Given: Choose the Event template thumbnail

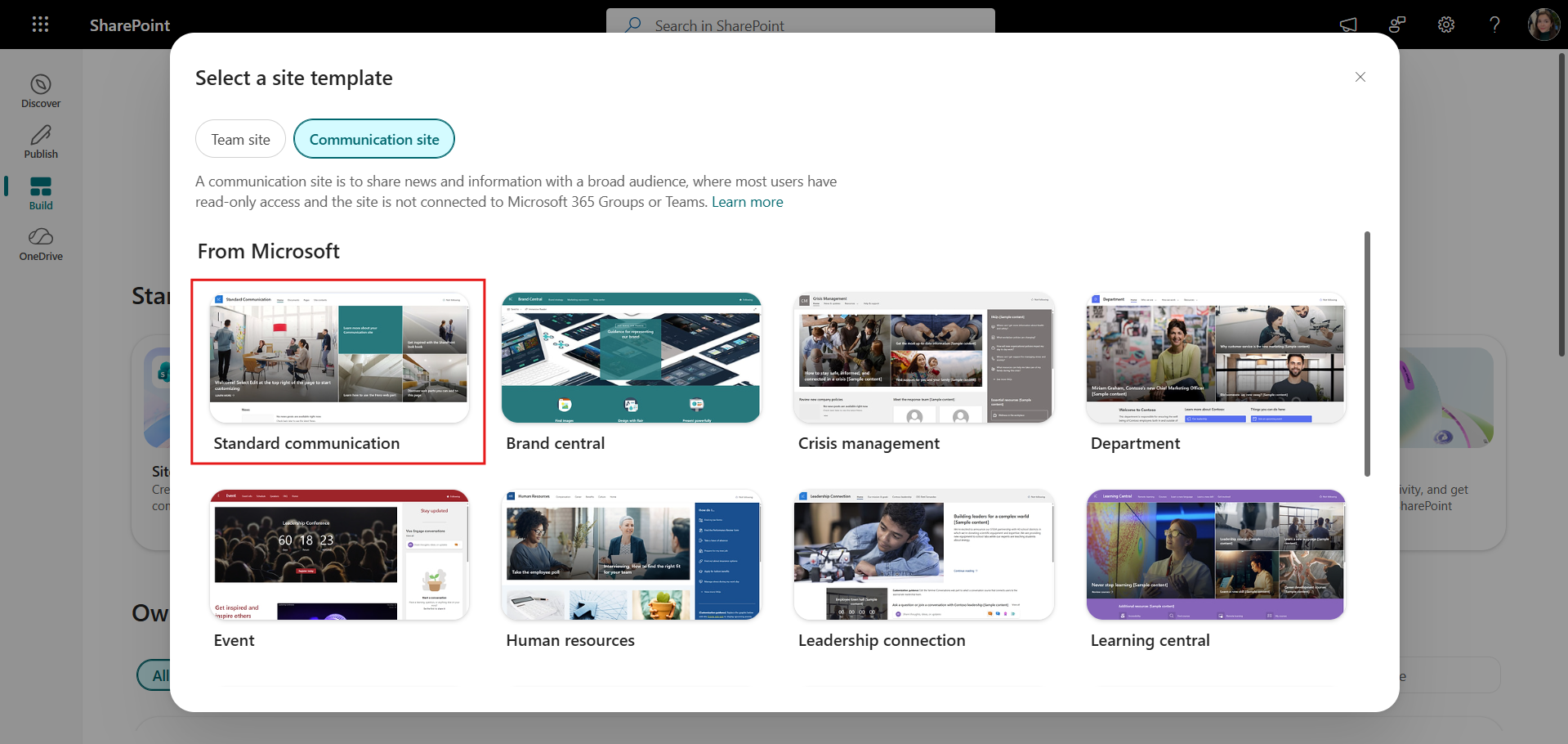Looking at the screenshot, I should (339, 554).
